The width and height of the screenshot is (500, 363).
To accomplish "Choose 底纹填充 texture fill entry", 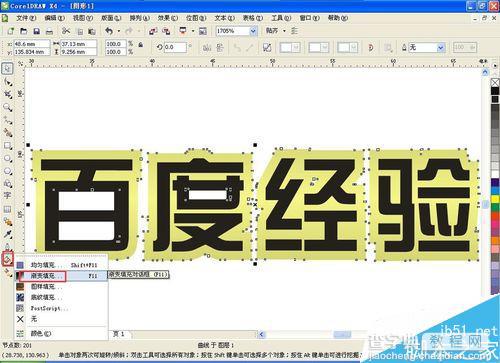I will click(61, 297).
